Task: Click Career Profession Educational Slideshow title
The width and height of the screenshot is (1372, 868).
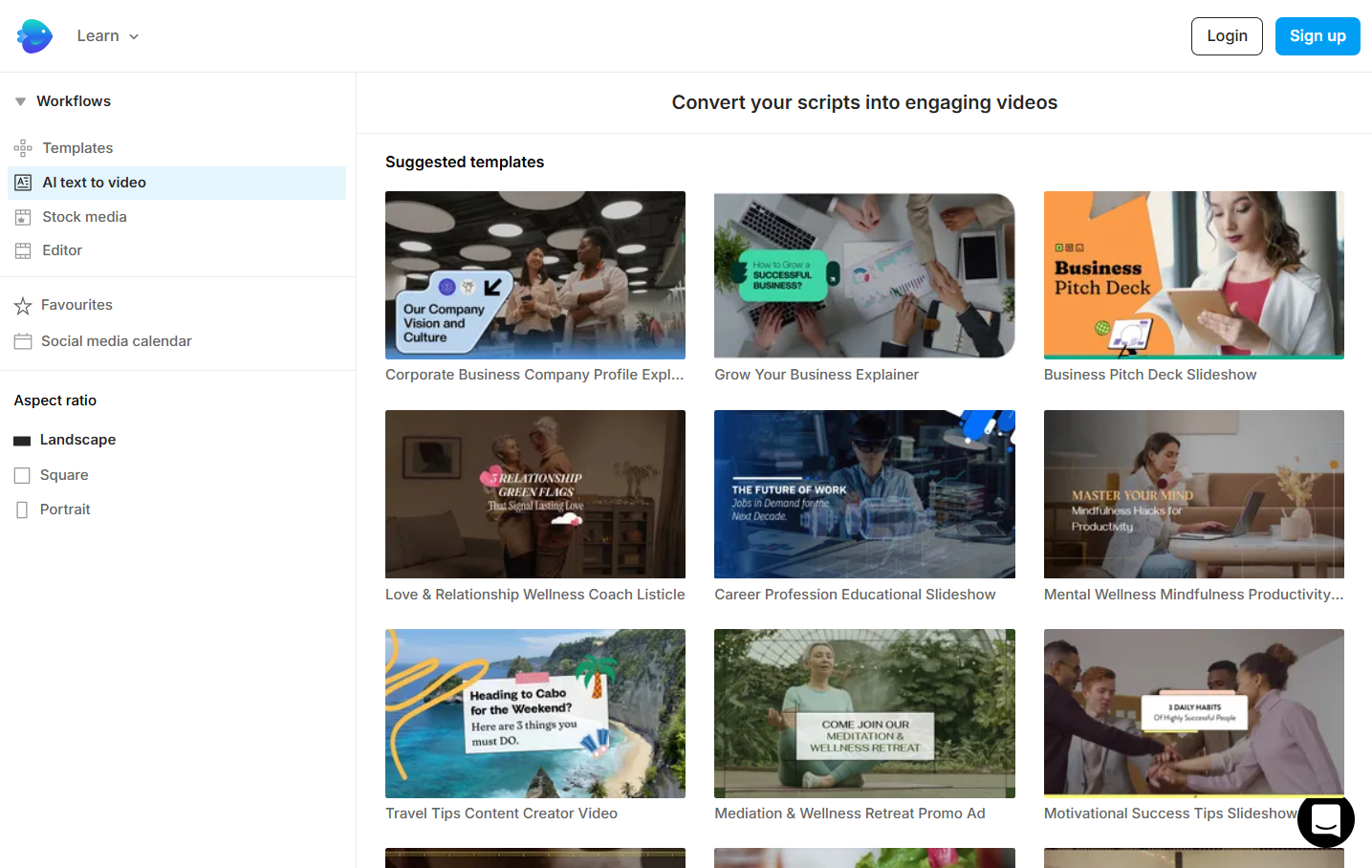Action: [855, 595]
